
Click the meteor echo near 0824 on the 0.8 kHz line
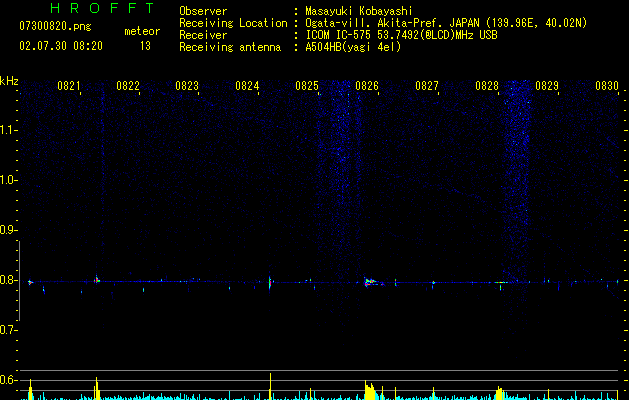270,282
